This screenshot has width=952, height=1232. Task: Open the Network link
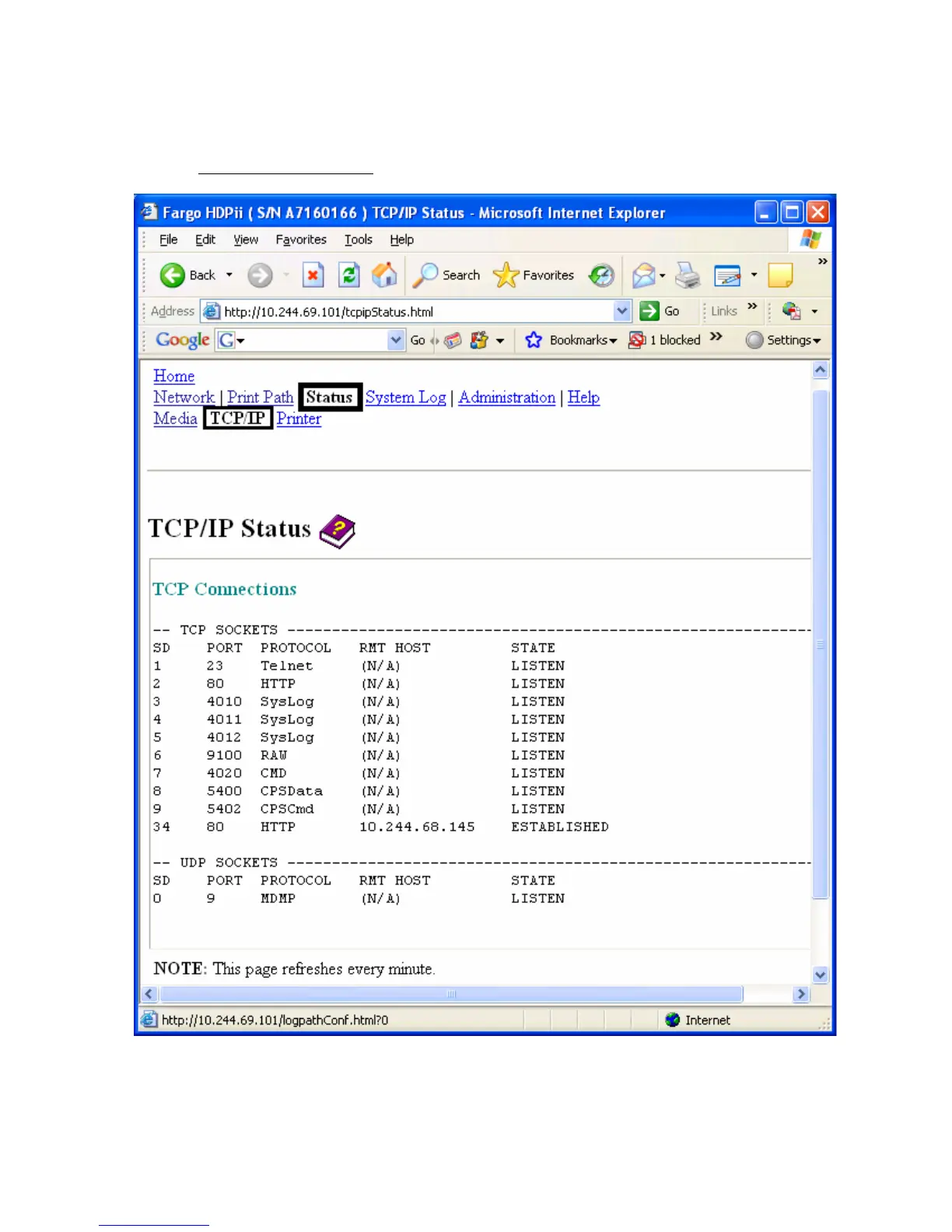(184, 397)
